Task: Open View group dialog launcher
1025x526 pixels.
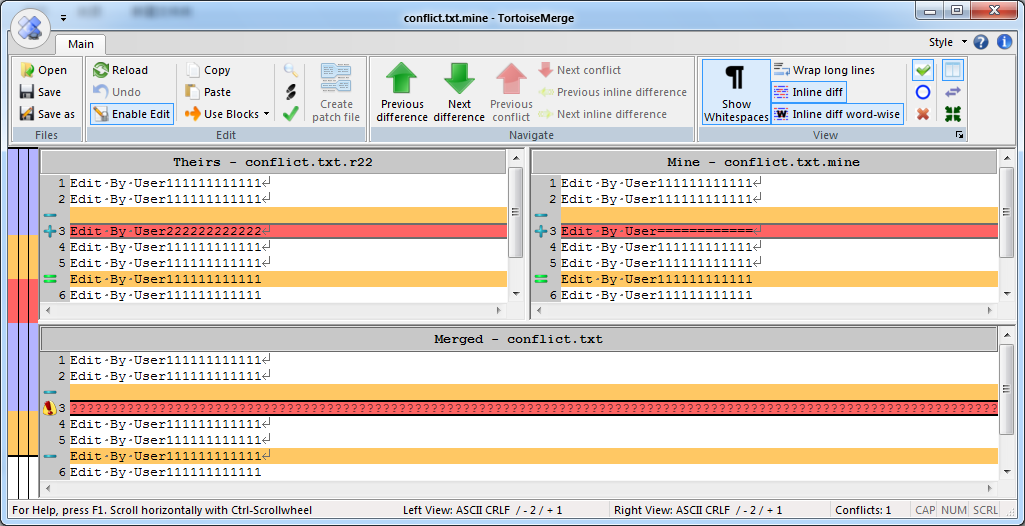Action: (x=959, y=135)
